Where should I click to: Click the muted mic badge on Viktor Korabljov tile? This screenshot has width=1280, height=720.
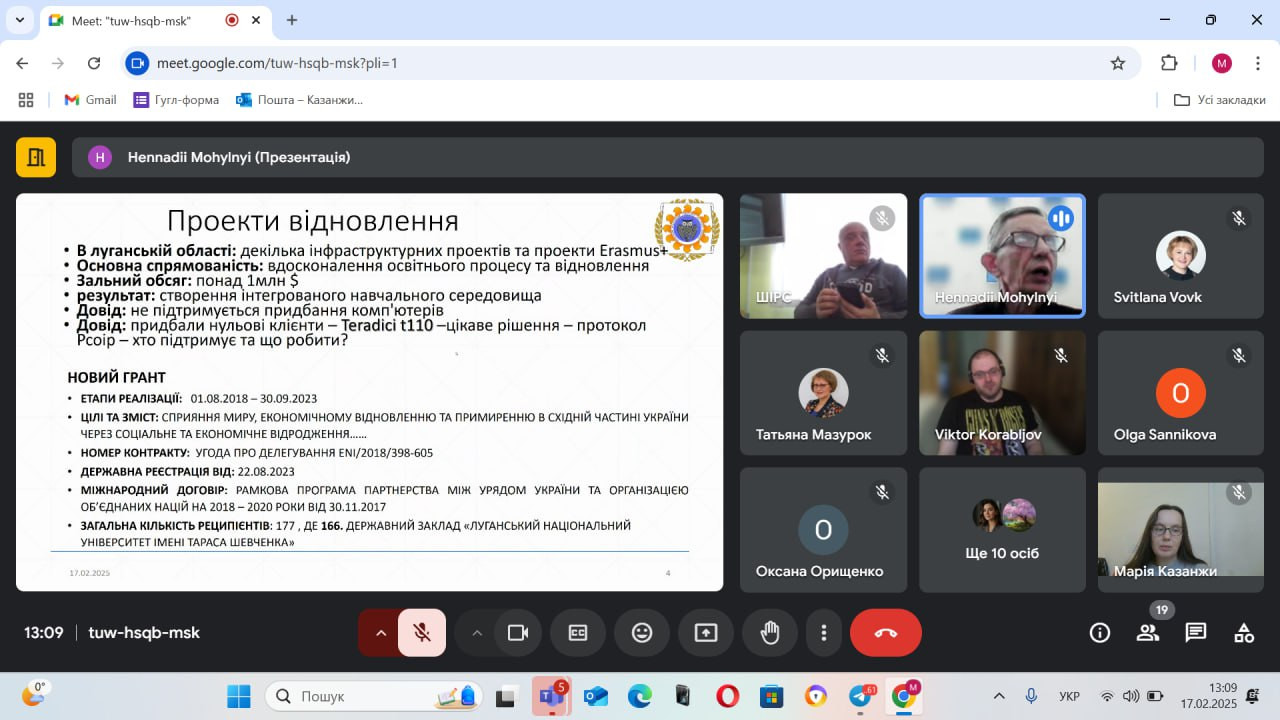[x=1060, y=355]
